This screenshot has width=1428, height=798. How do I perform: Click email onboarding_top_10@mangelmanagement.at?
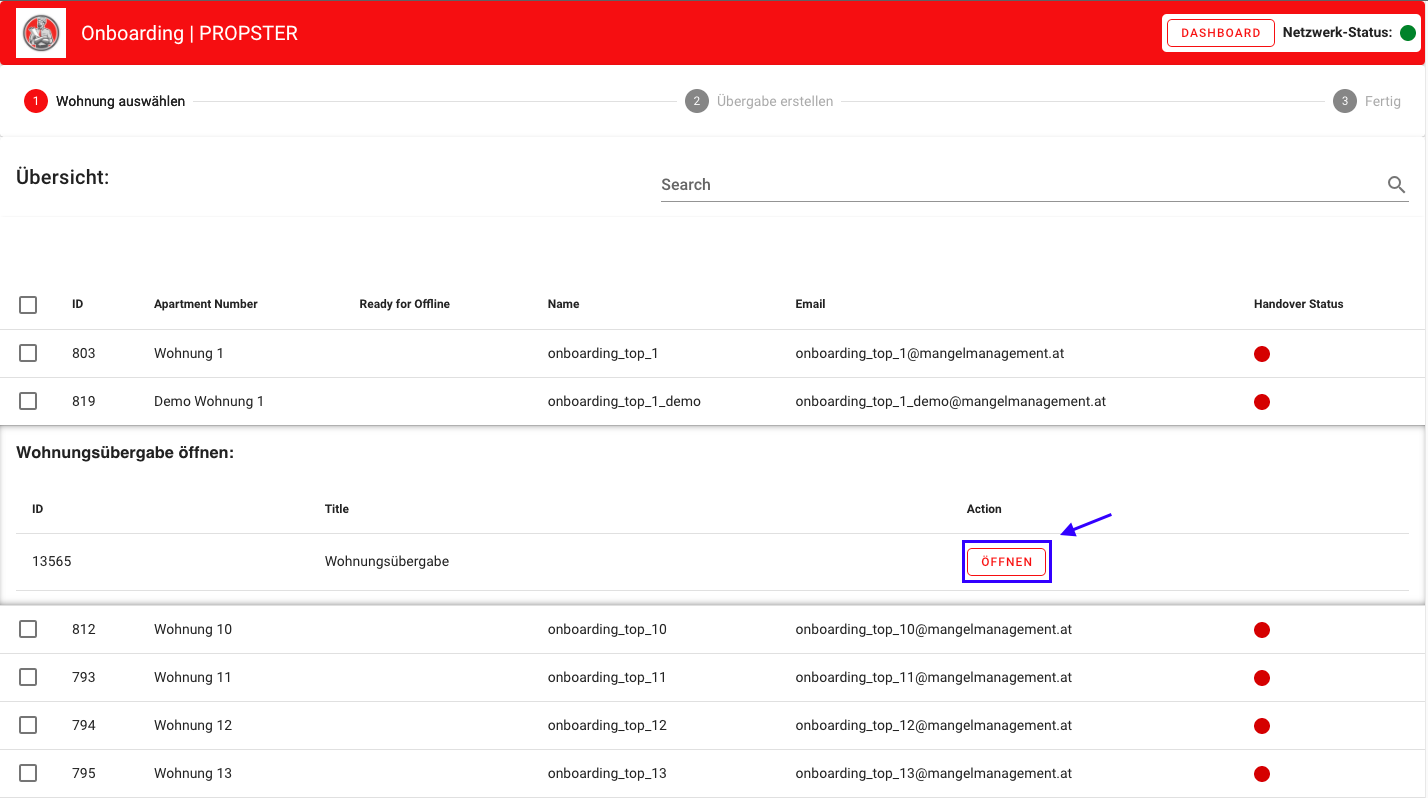click(934, 630)
